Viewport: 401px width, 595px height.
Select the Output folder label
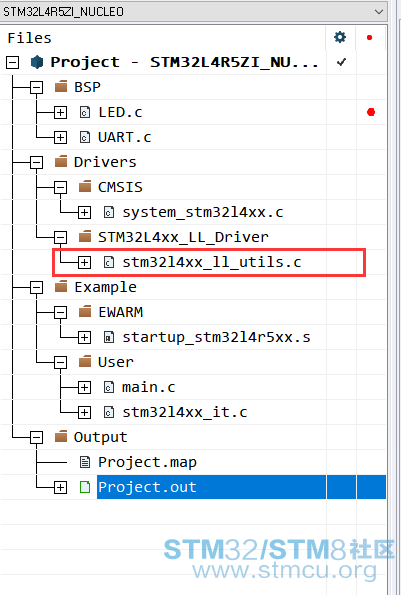coord(101,438)
